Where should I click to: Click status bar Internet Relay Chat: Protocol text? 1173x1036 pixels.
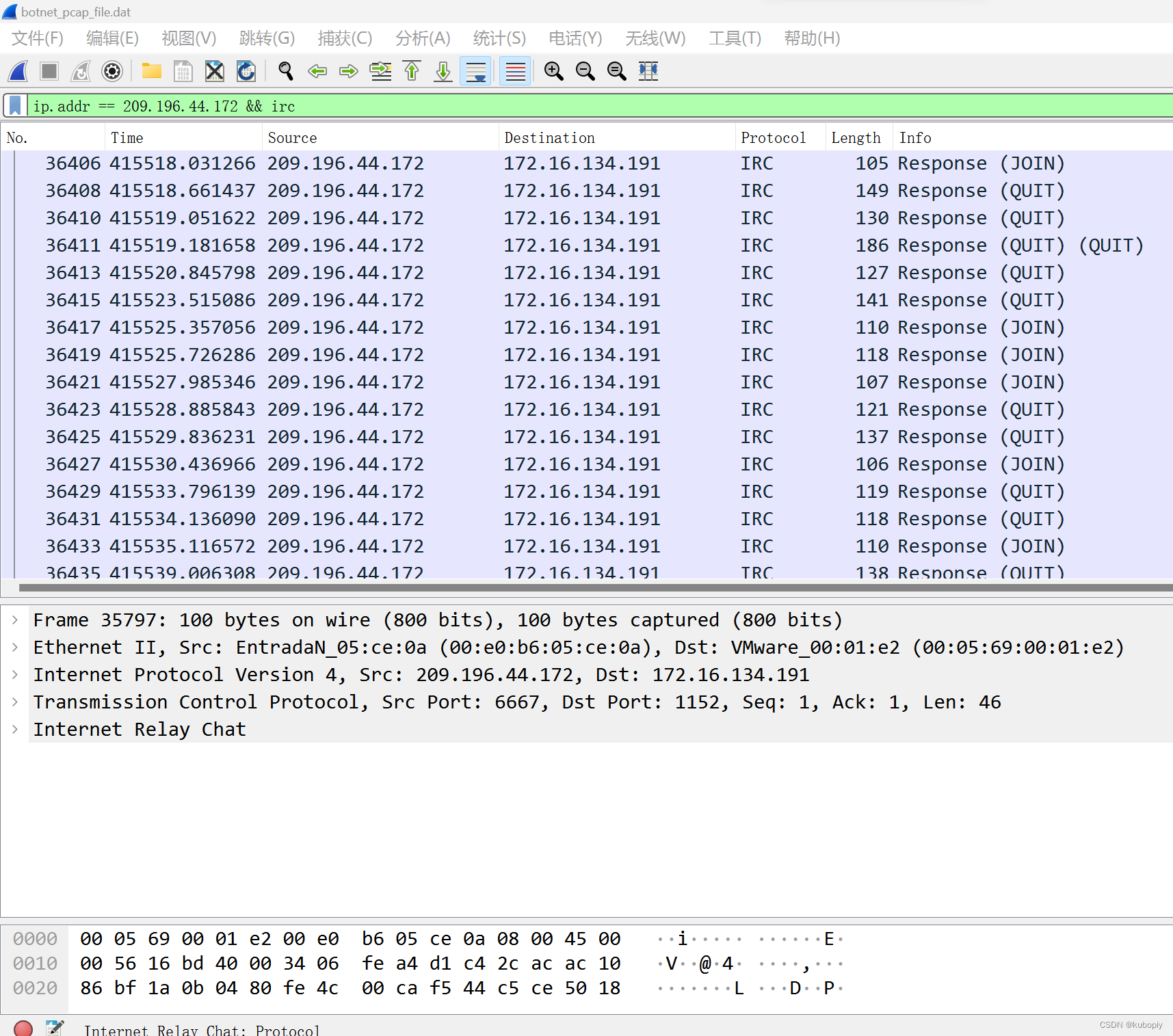tap(202, 1029)
